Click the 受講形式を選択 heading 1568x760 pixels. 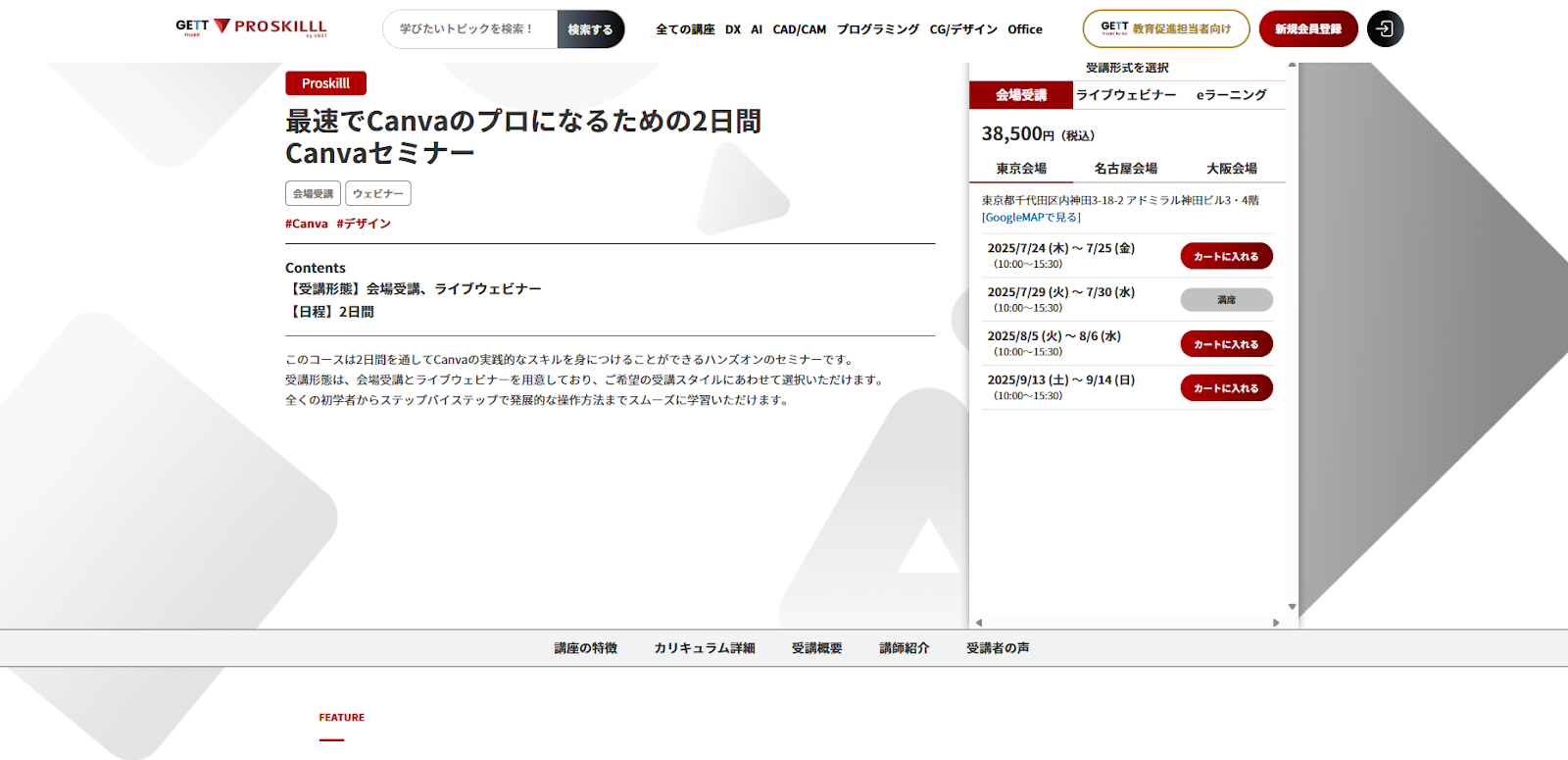tap(1127, 68)
